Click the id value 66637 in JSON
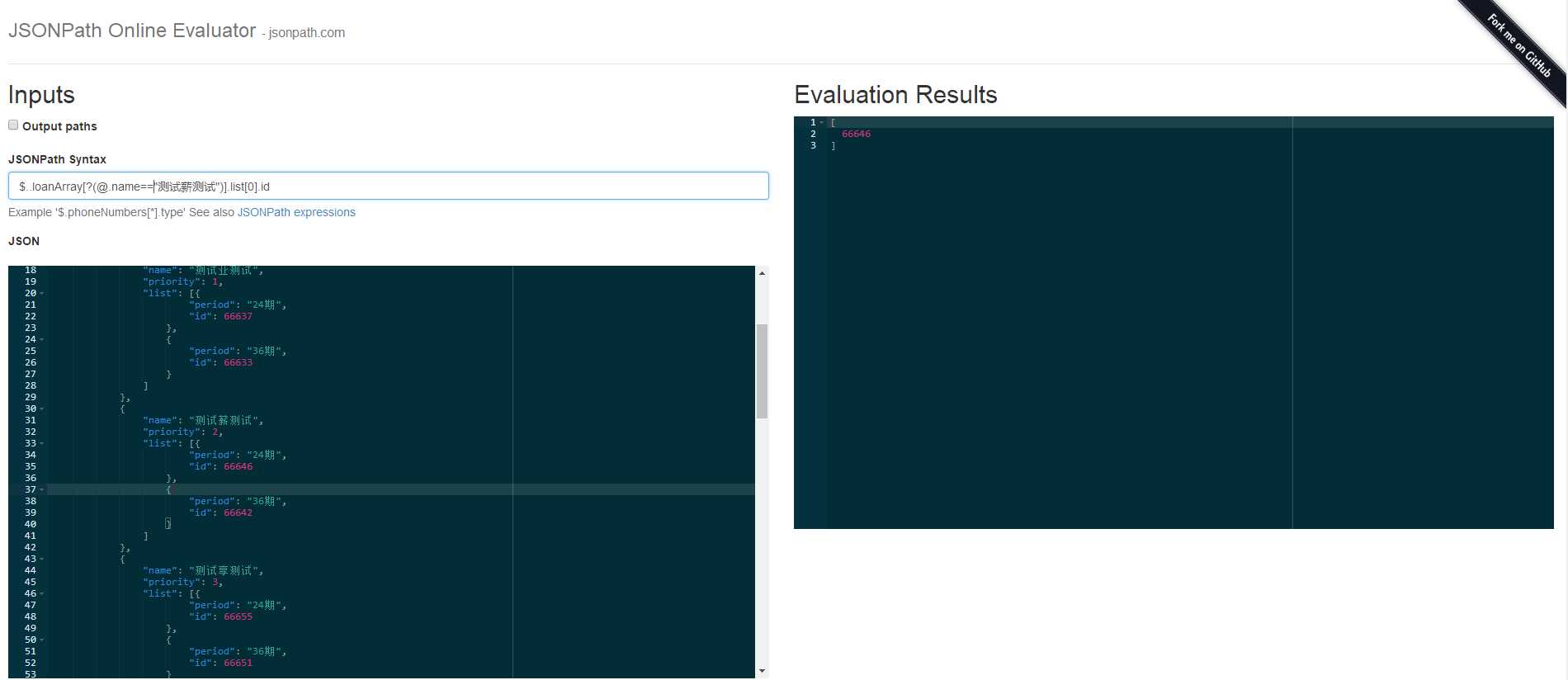 tap(239, 317)
